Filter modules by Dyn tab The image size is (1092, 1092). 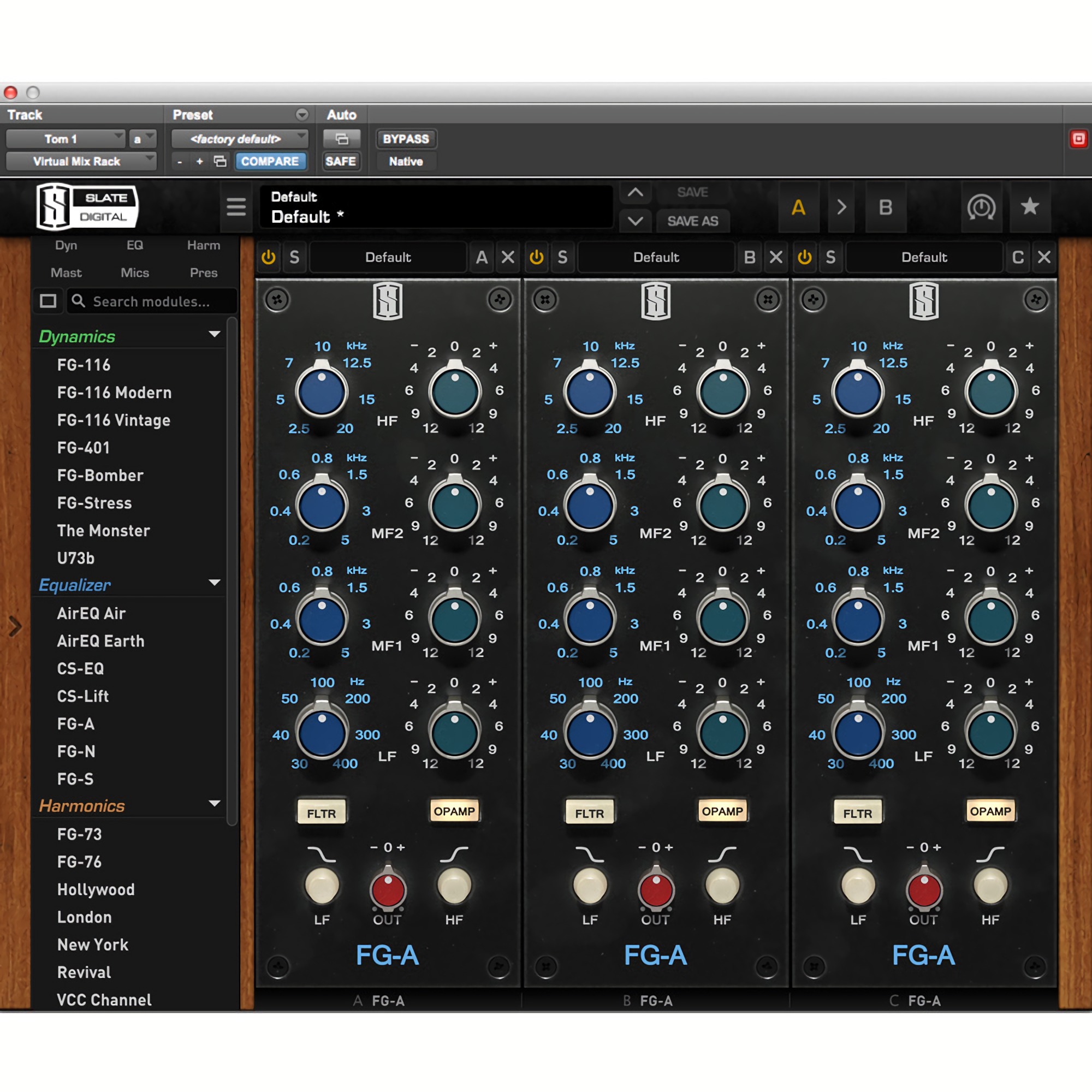point(66,245)
